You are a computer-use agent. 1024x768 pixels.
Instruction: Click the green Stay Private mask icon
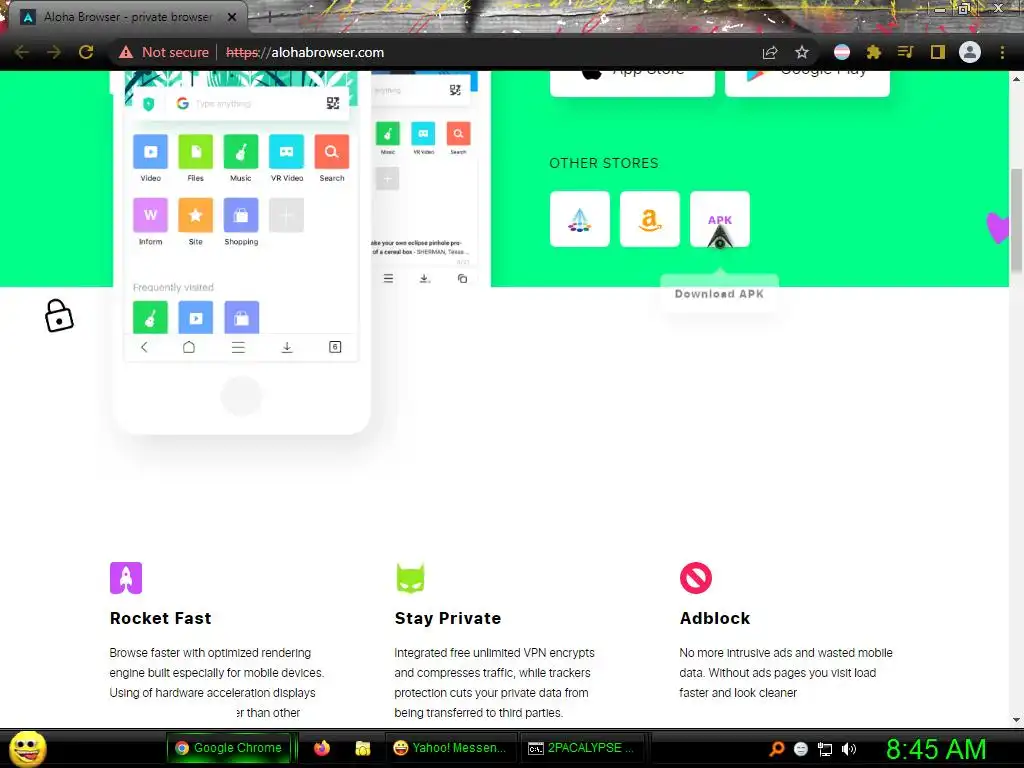pyautogui.click(x=410, y=578)
